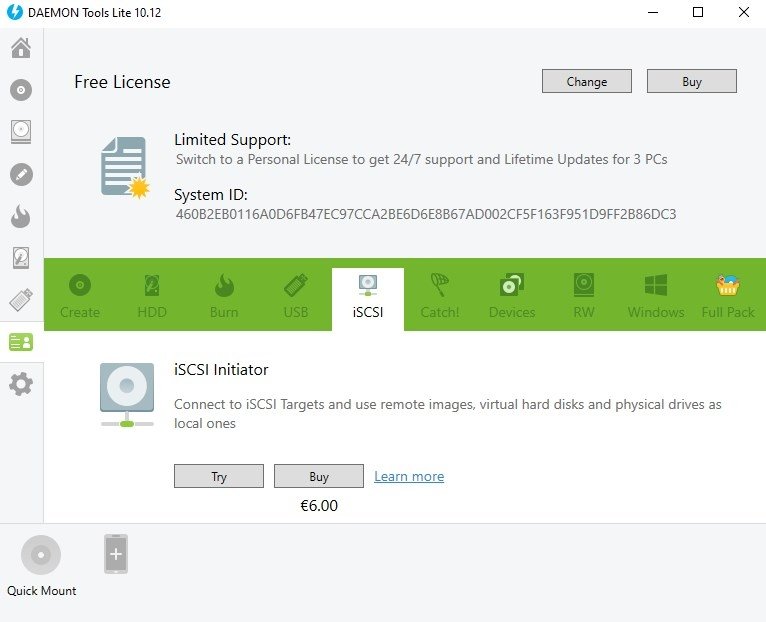
Task: Click the Change license button
Action: (587, 81)
